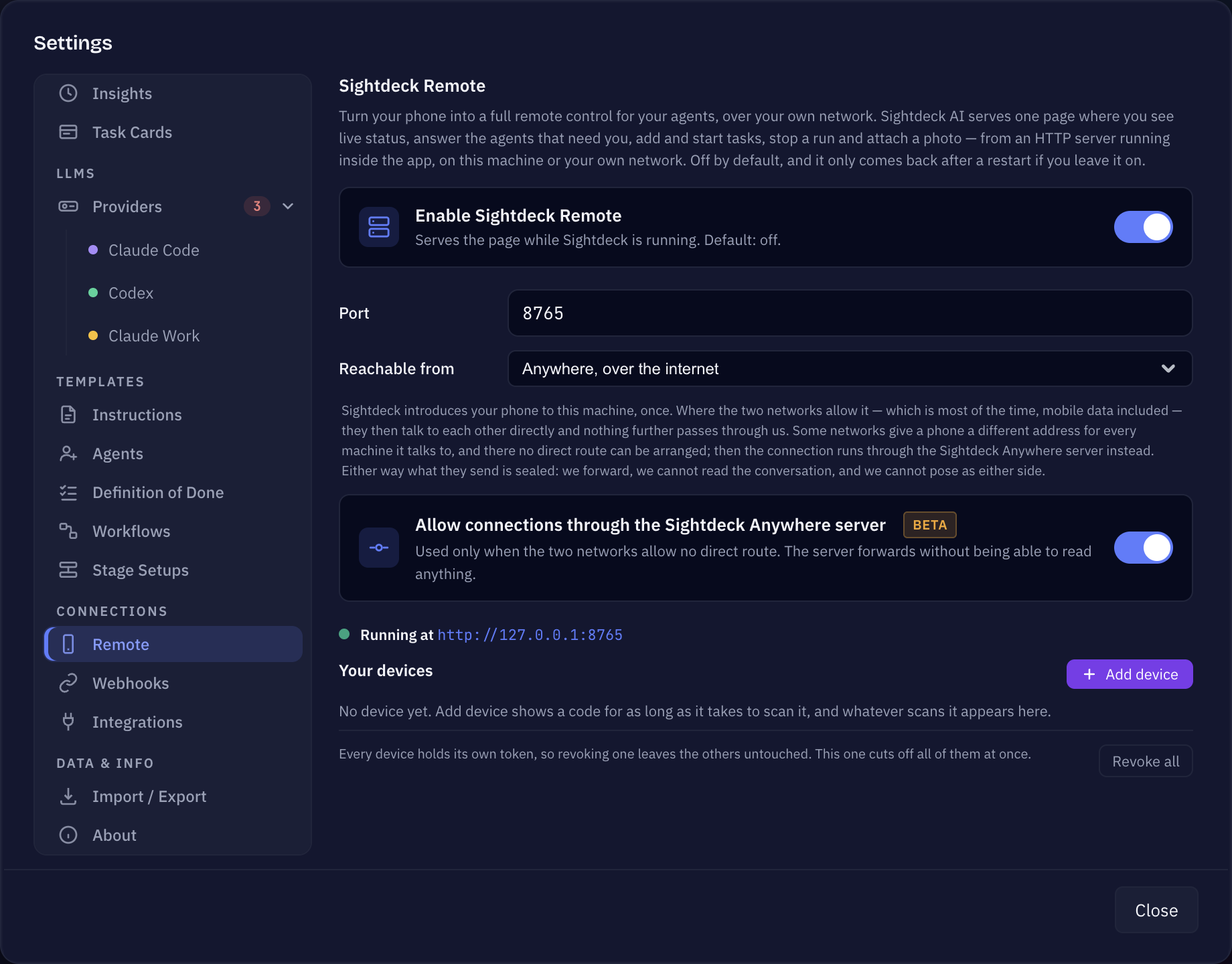1232x964 pixels.
Task: Click the yellow dot next to Claude Work
Action: point(93,335)
